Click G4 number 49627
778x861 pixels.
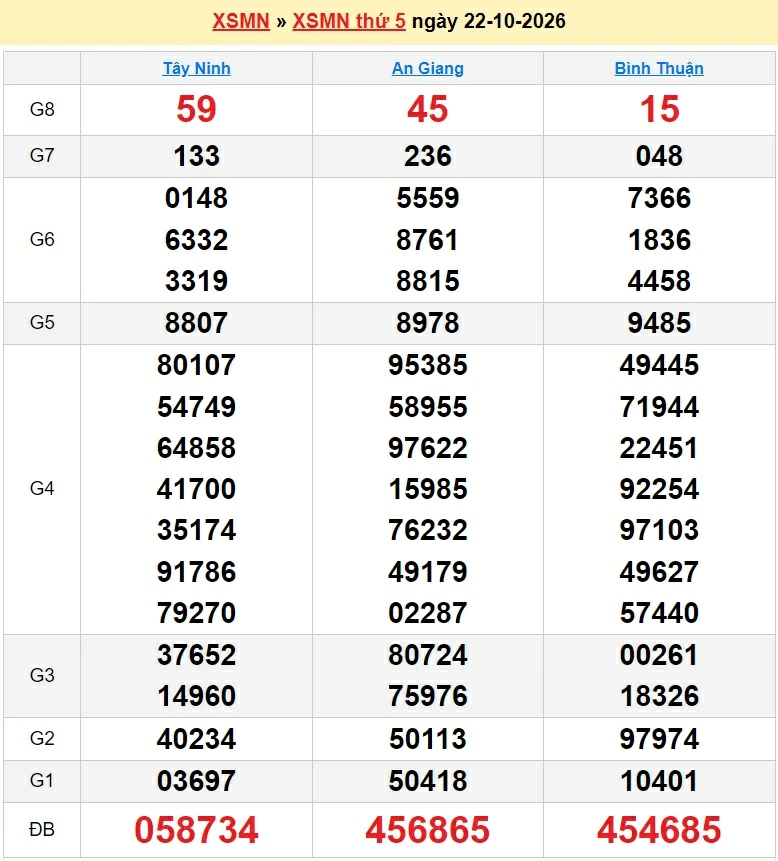point(659,572)
